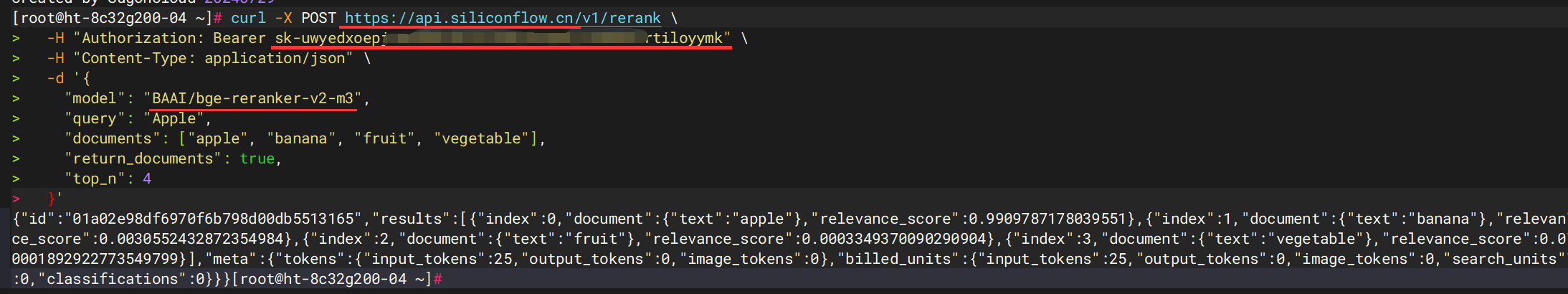Click the siliconflow rerank API URL

click(x=503, y=18)
